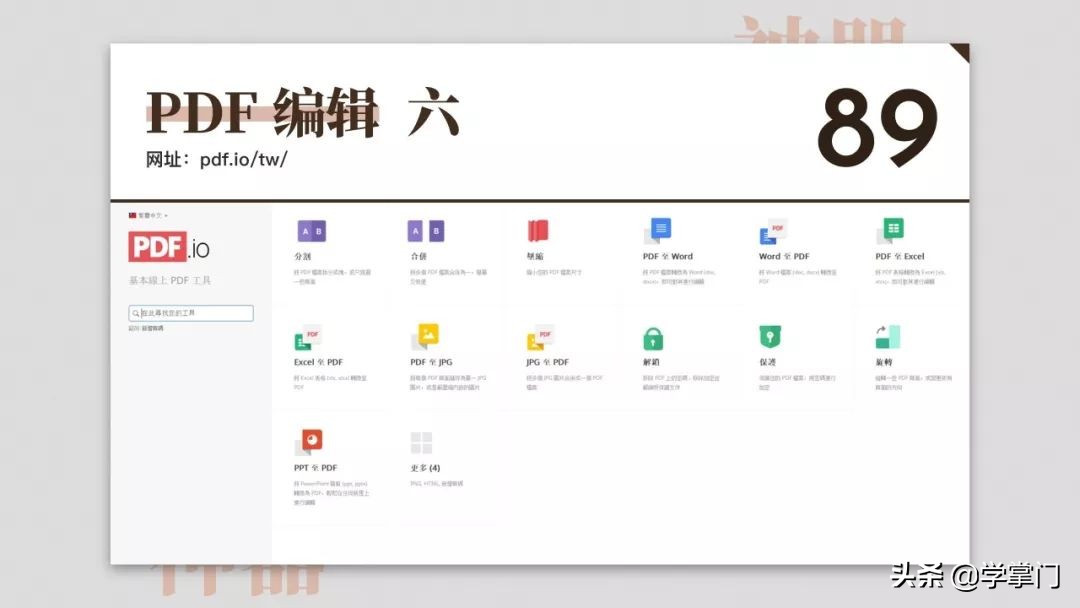Open the 繁體中文 language dropdown

coord(149,213)
